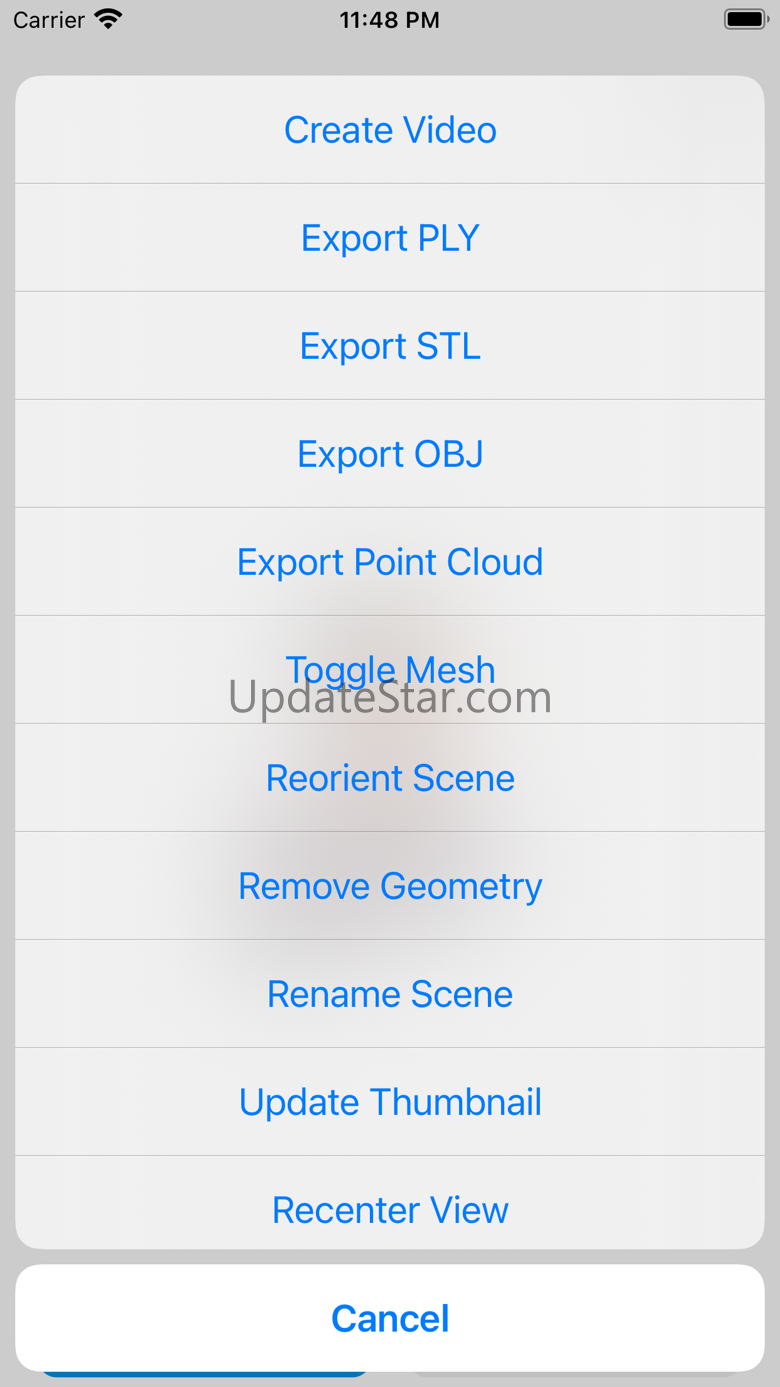Click the gray button peeking below Cancel

580,1376
